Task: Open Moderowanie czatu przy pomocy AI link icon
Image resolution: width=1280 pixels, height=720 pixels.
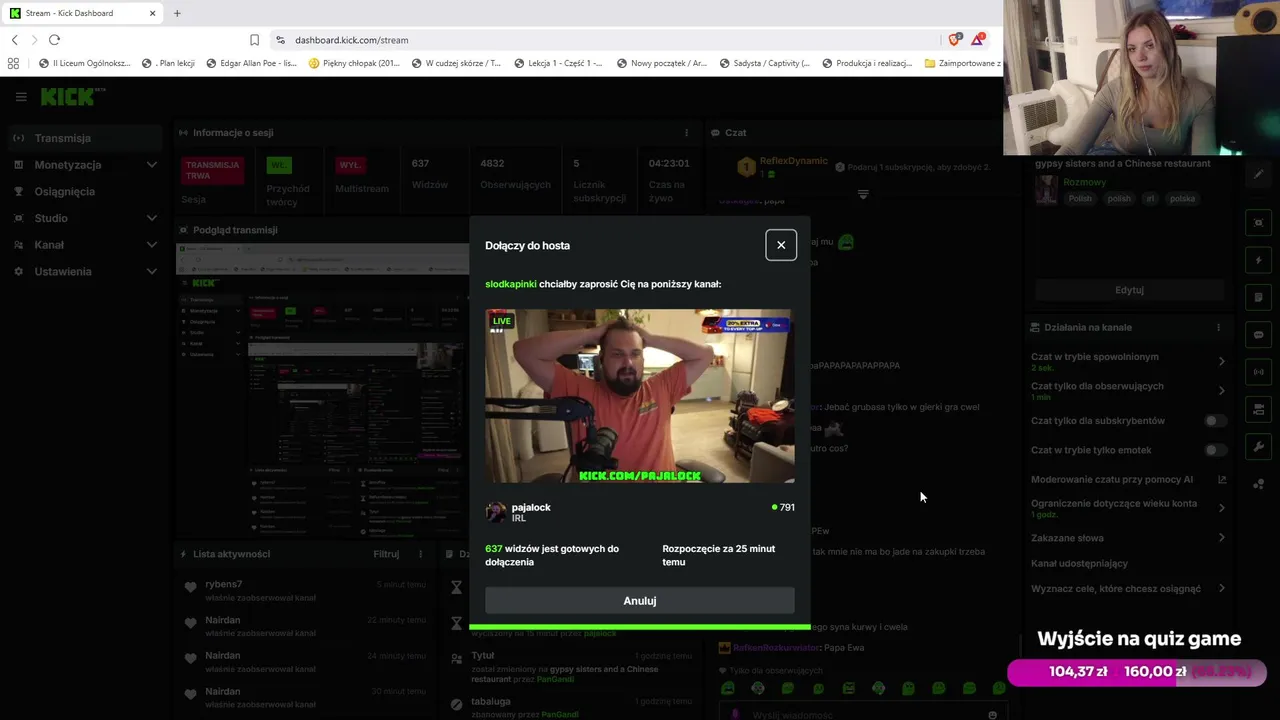Action: tap(1222, 480)
